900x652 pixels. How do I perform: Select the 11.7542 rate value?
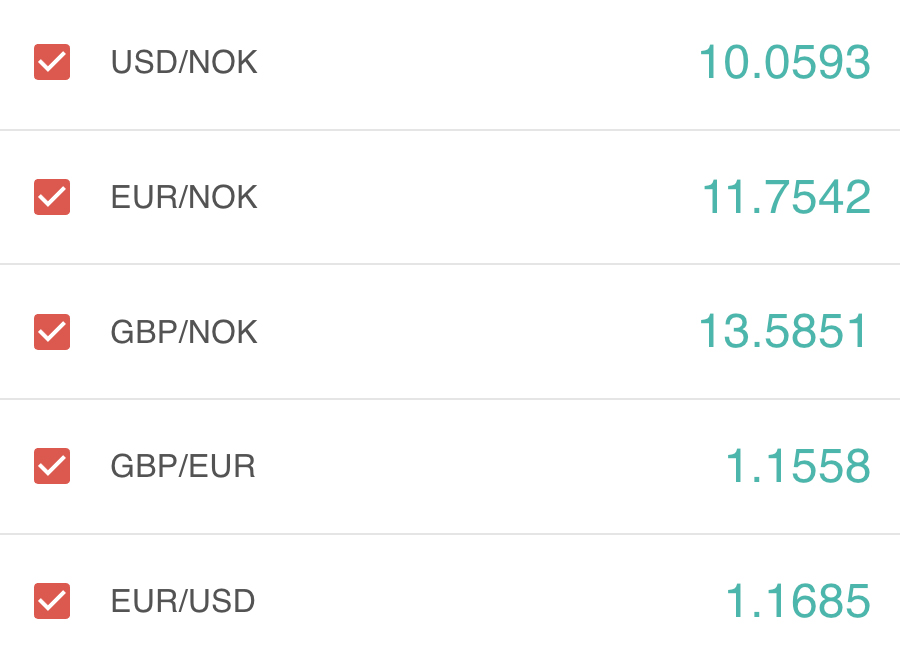pos(786,197)
